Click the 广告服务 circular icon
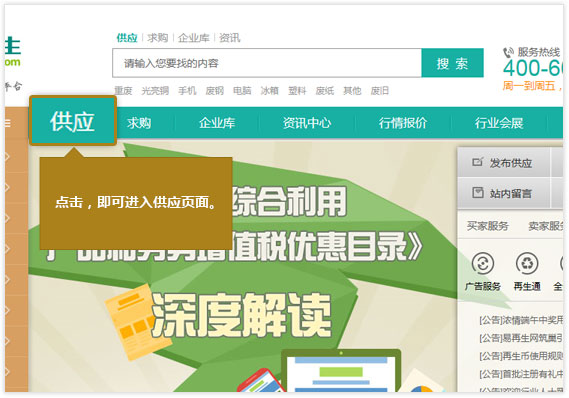 coord(483,263)
